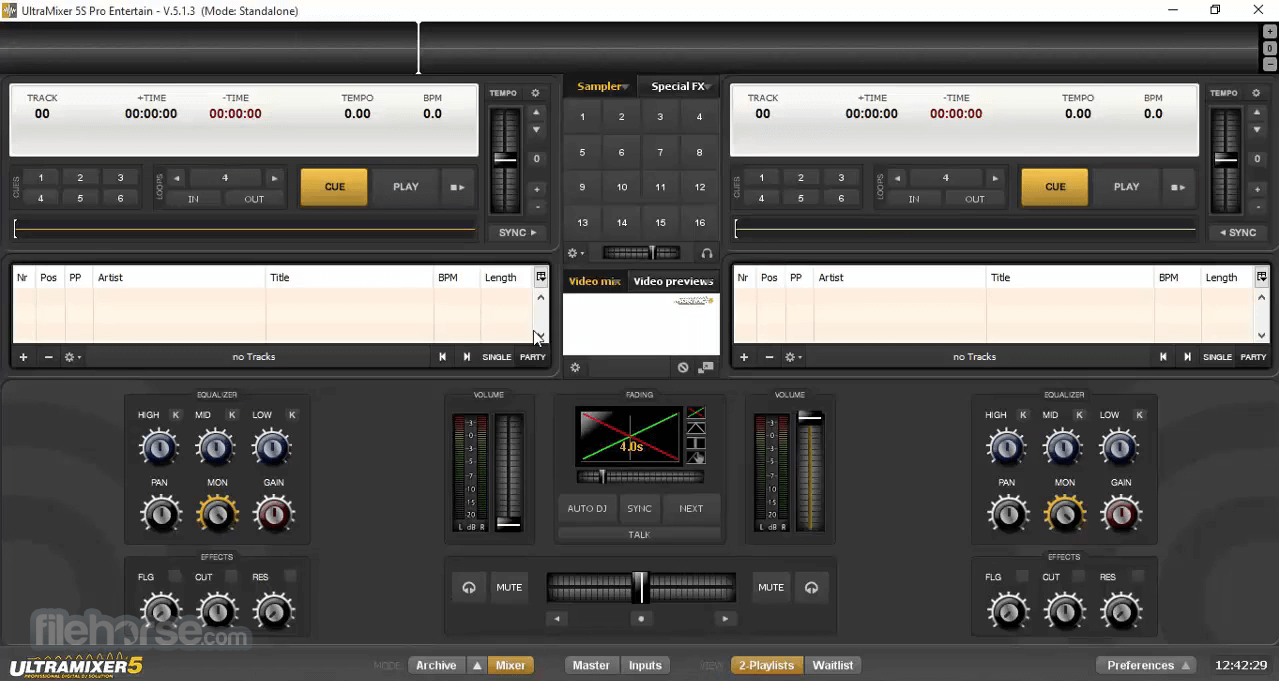
Task: Click AUTO DJ button
Action: [x=587, y=509]
